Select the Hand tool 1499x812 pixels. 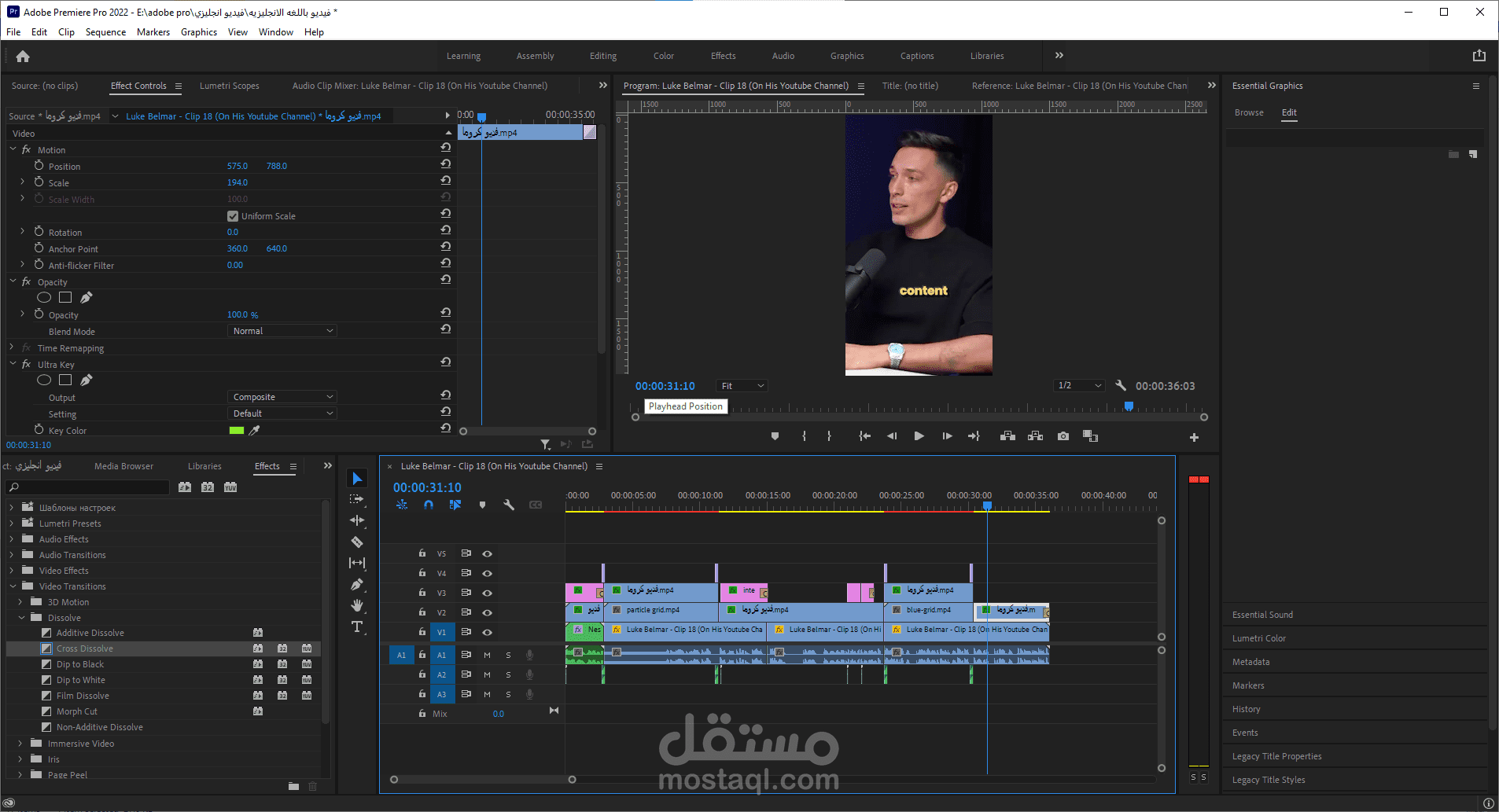pyautogui.click(x=357, y=605)
